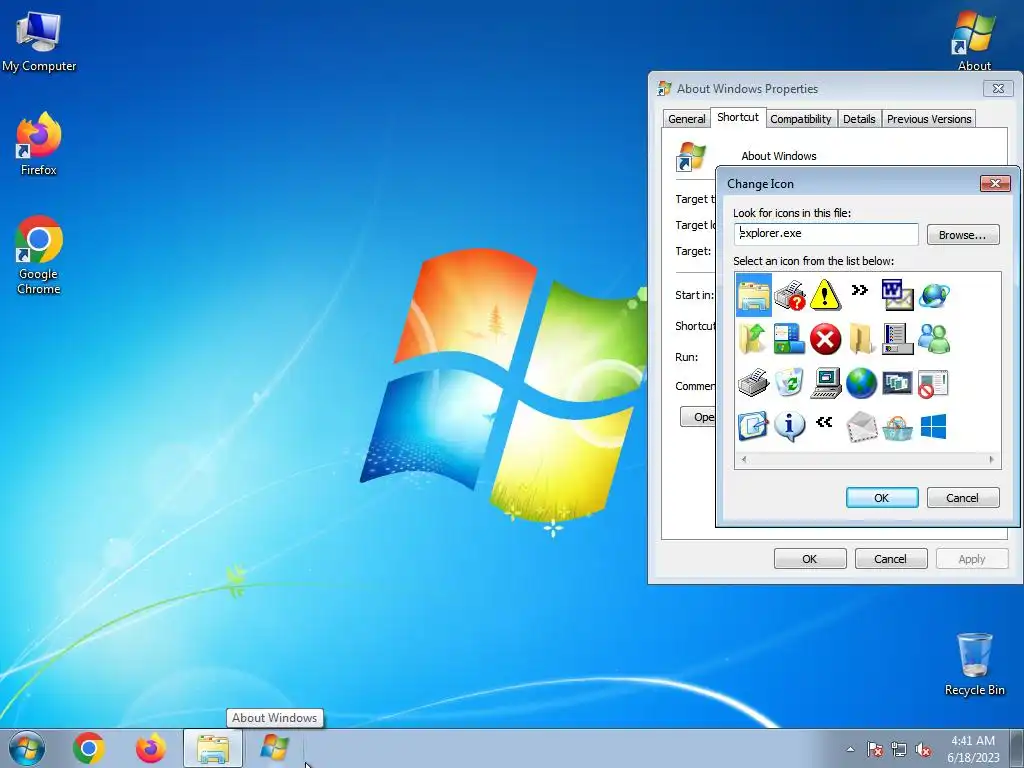
Task: Choose the printer with red question mark icon
Action: tap(790, 295)
